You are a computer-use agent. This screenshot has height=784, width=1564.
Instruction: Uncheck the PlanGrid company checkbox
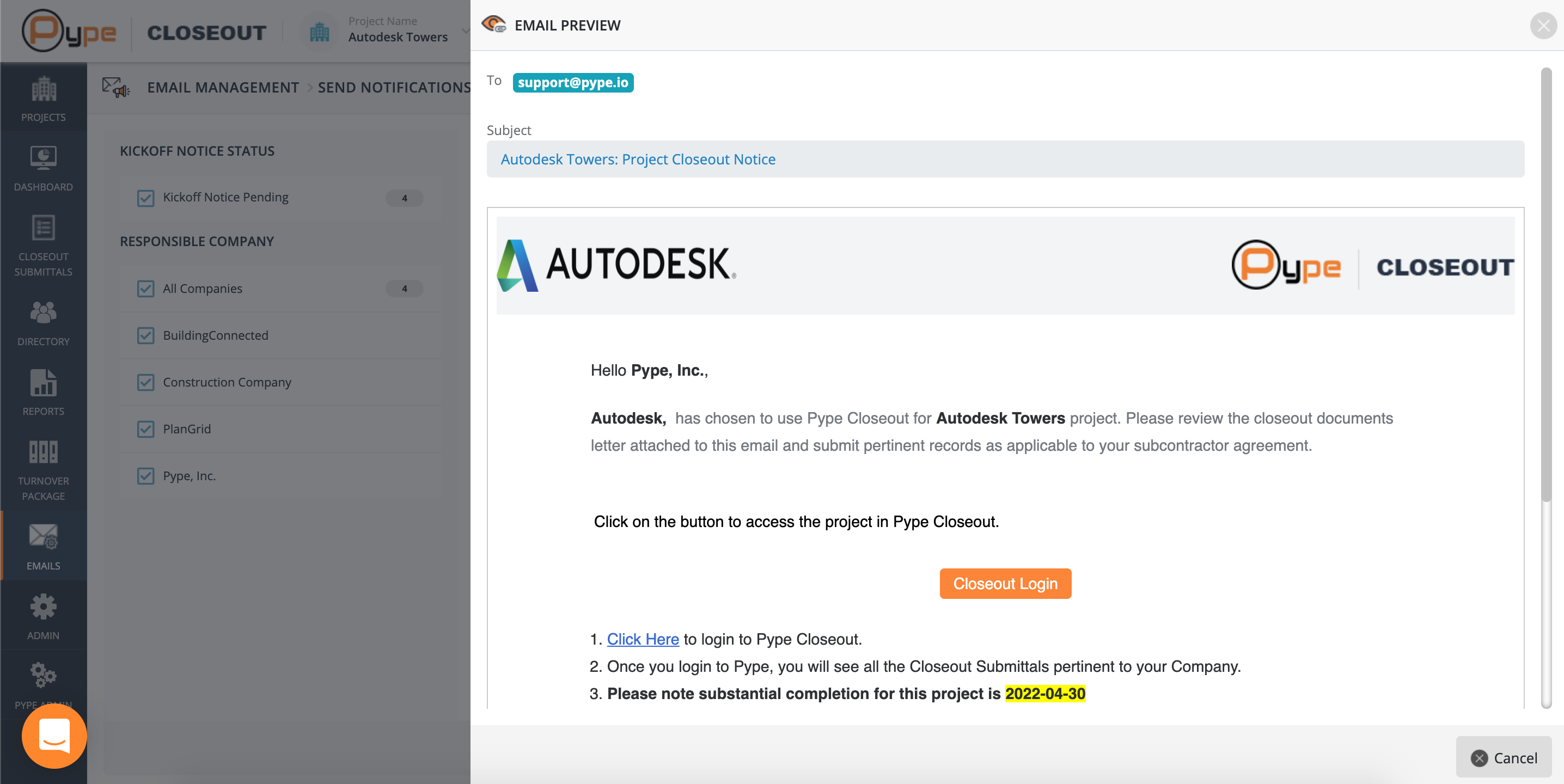146,429
